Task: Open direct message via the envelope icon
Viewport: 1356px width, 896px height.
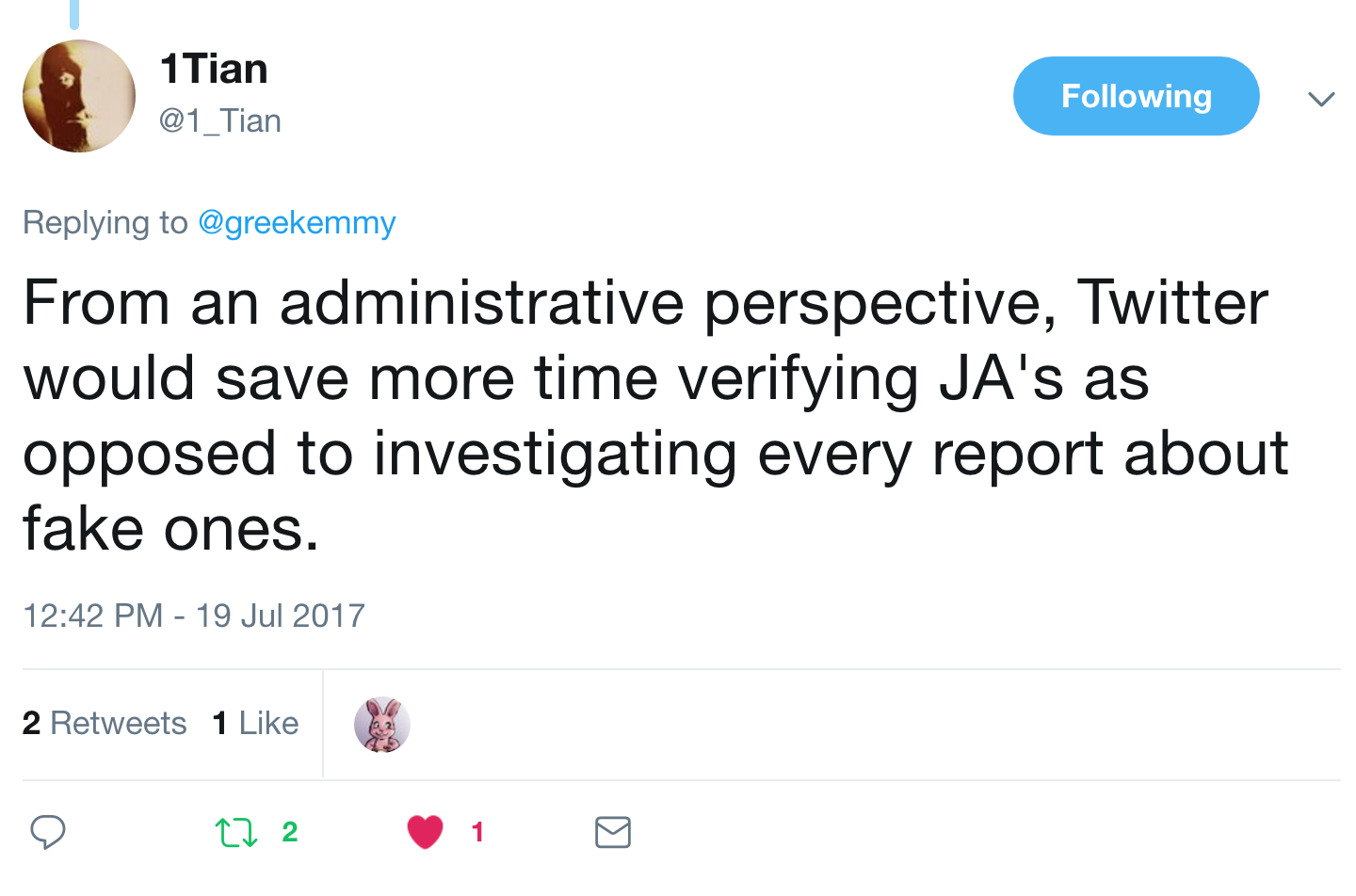Action: coord(613,832)
